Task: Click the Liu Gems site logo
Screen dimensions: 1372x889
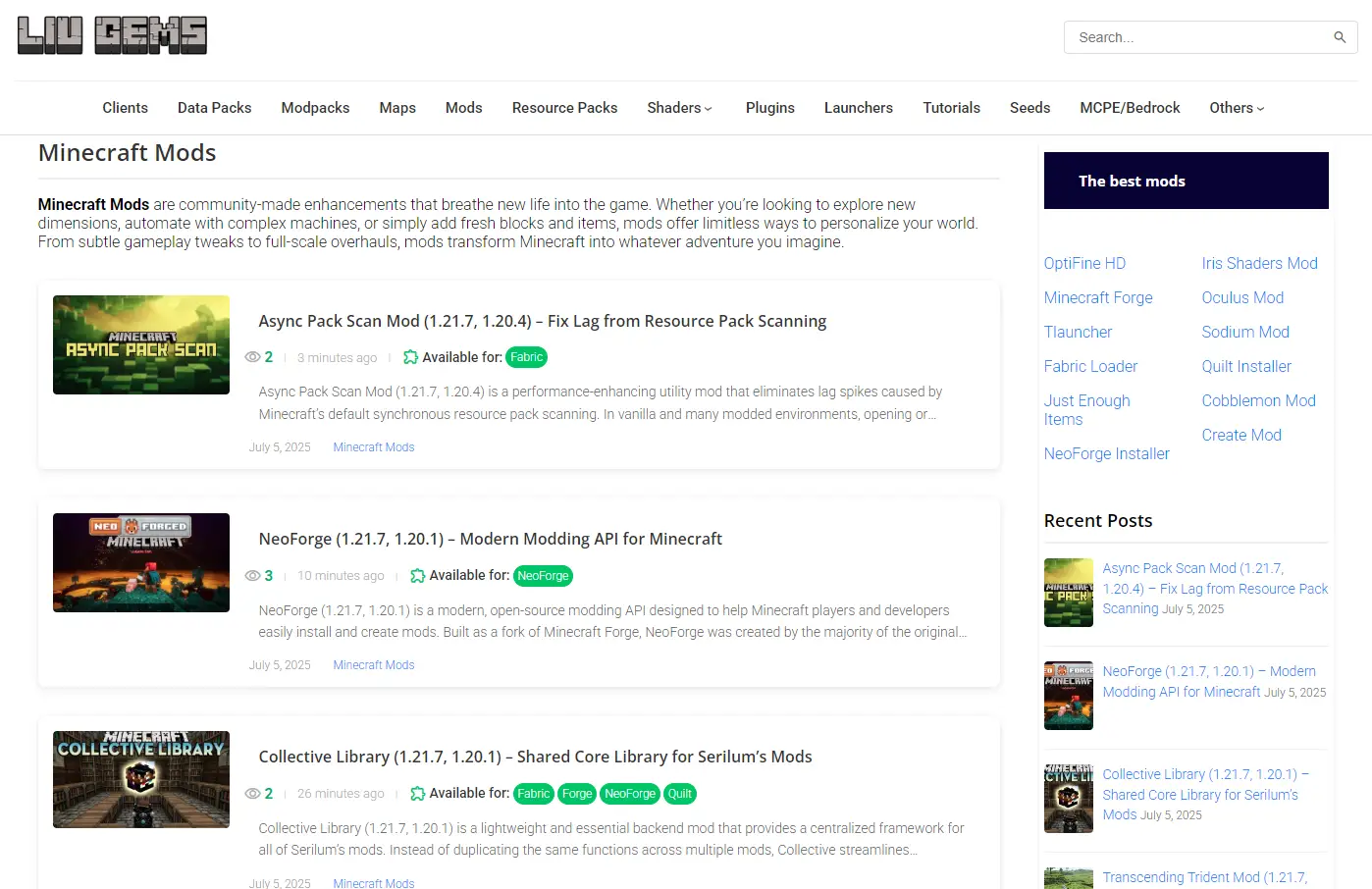Action: (112, 35)
